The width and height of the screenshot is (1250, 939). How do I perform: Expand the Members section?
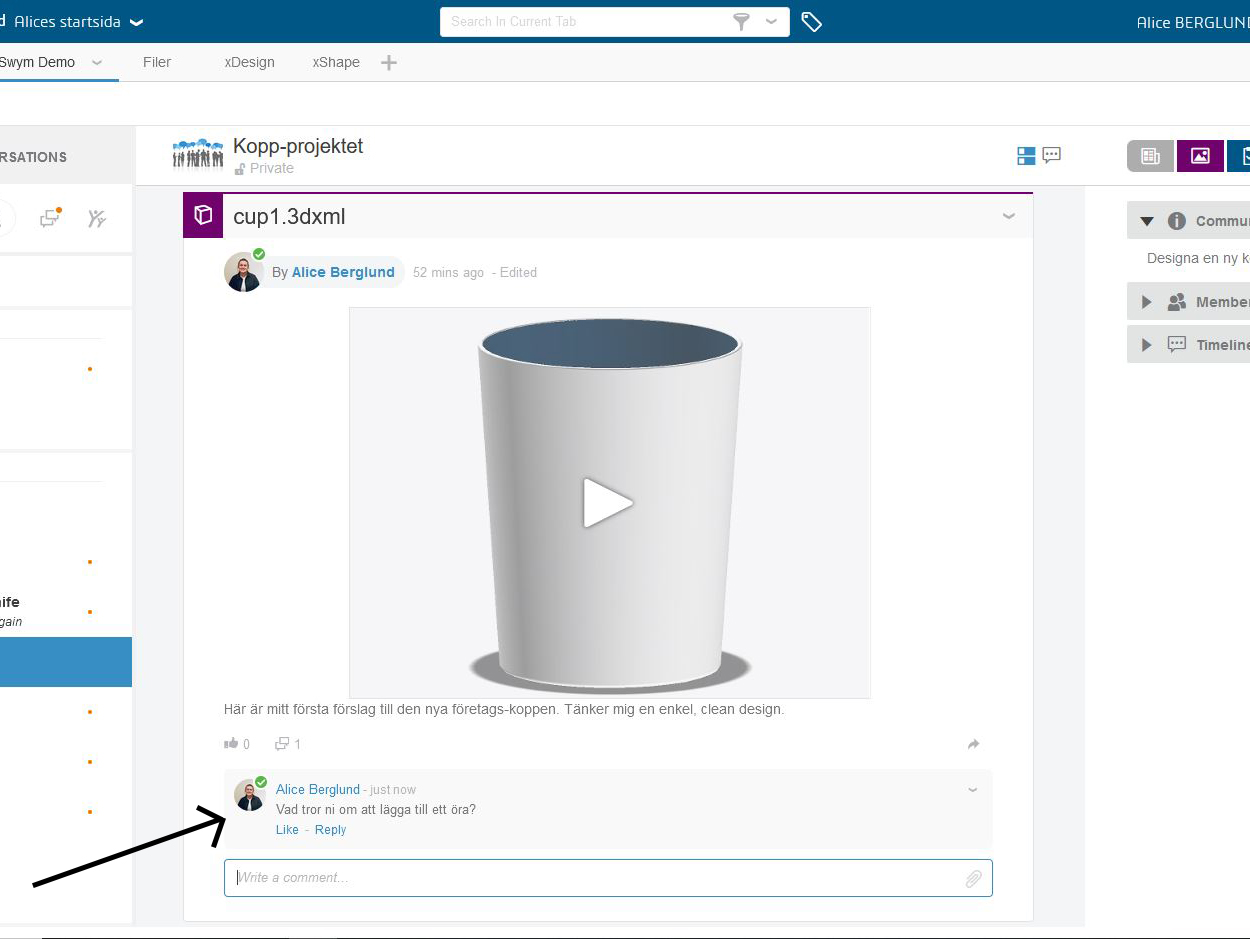(x=1147, y=302)
